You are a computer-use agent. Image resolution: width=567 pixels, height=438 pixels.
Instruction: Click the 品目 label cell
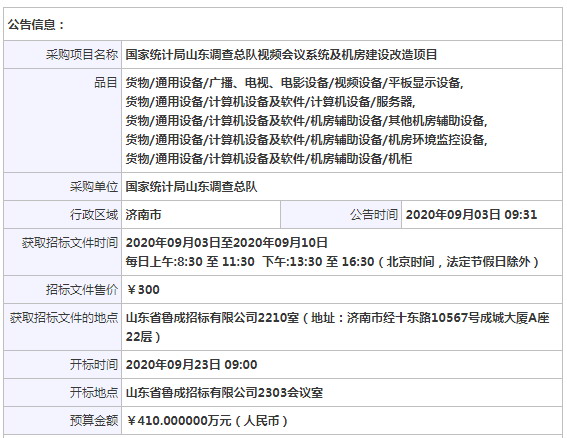(63, 120)
